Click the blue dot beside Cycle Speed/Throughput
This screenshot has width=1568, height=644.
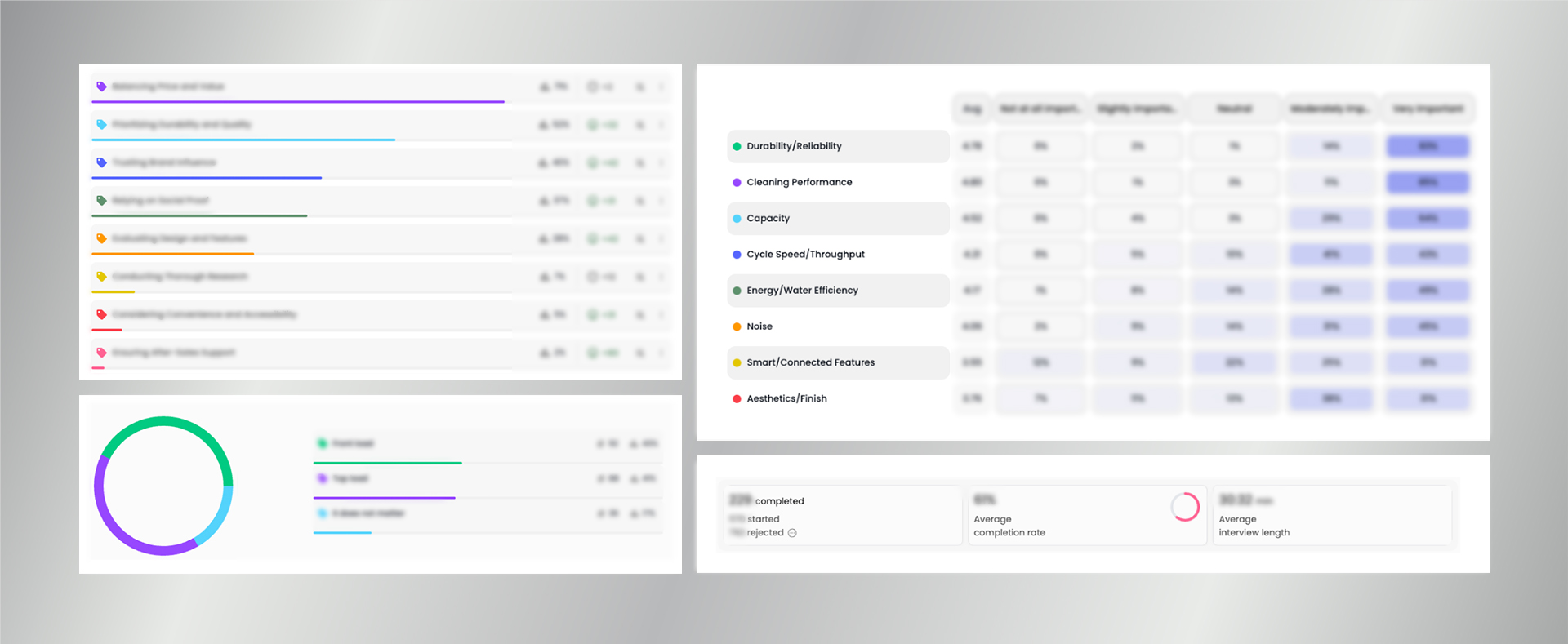click(x=737, y=255)
